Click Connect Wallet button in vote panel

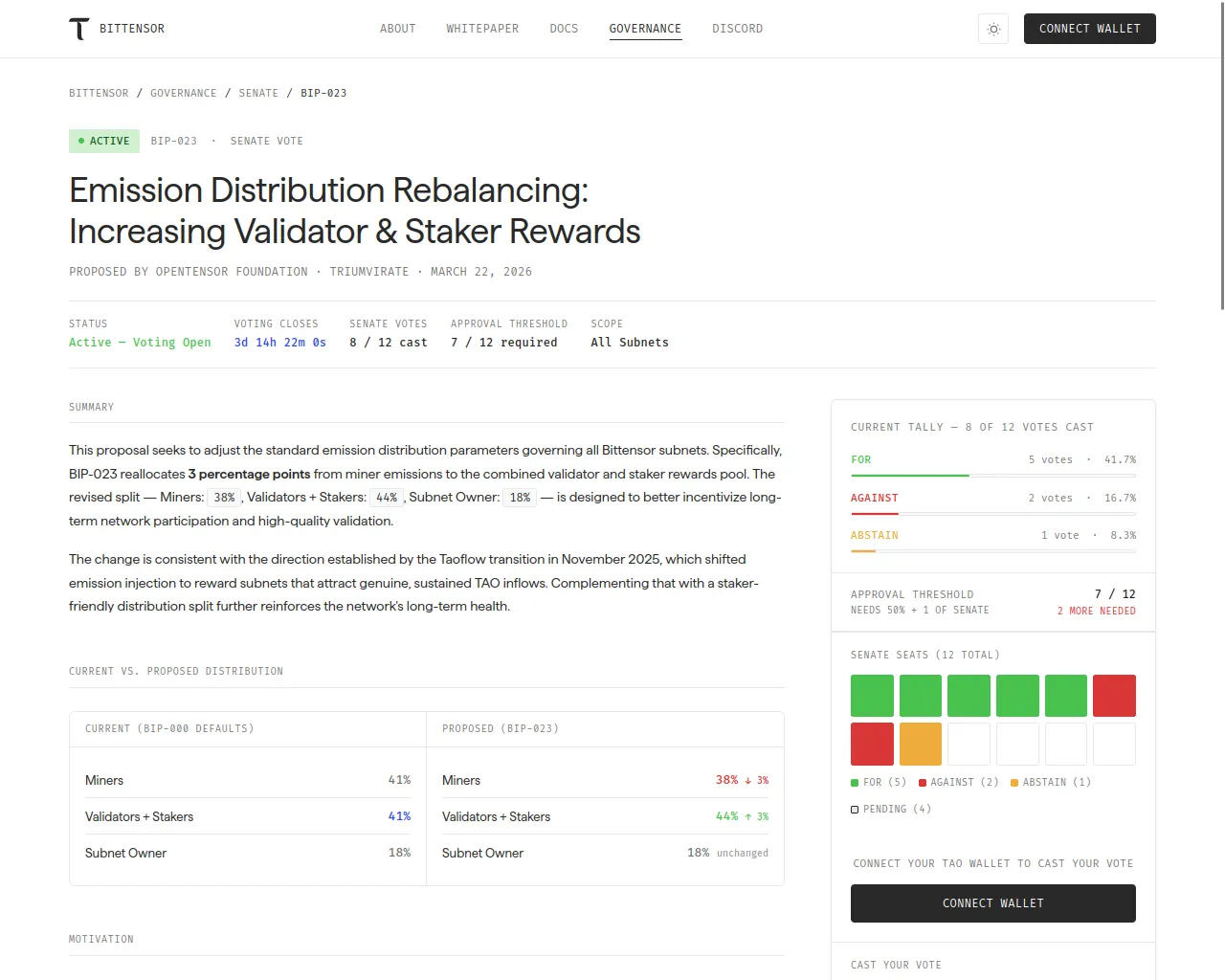pyautogui.click(x=992, y=903)
